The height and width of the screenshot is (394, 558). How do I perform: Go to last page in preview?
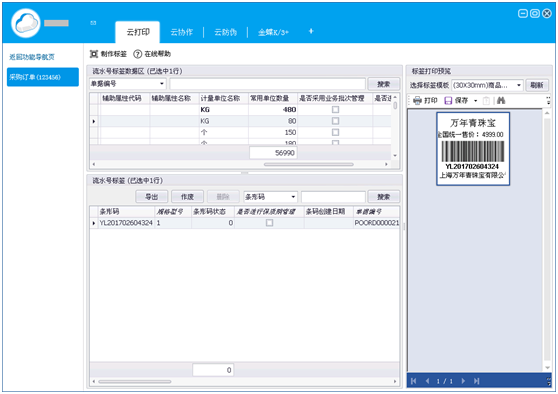477,381
